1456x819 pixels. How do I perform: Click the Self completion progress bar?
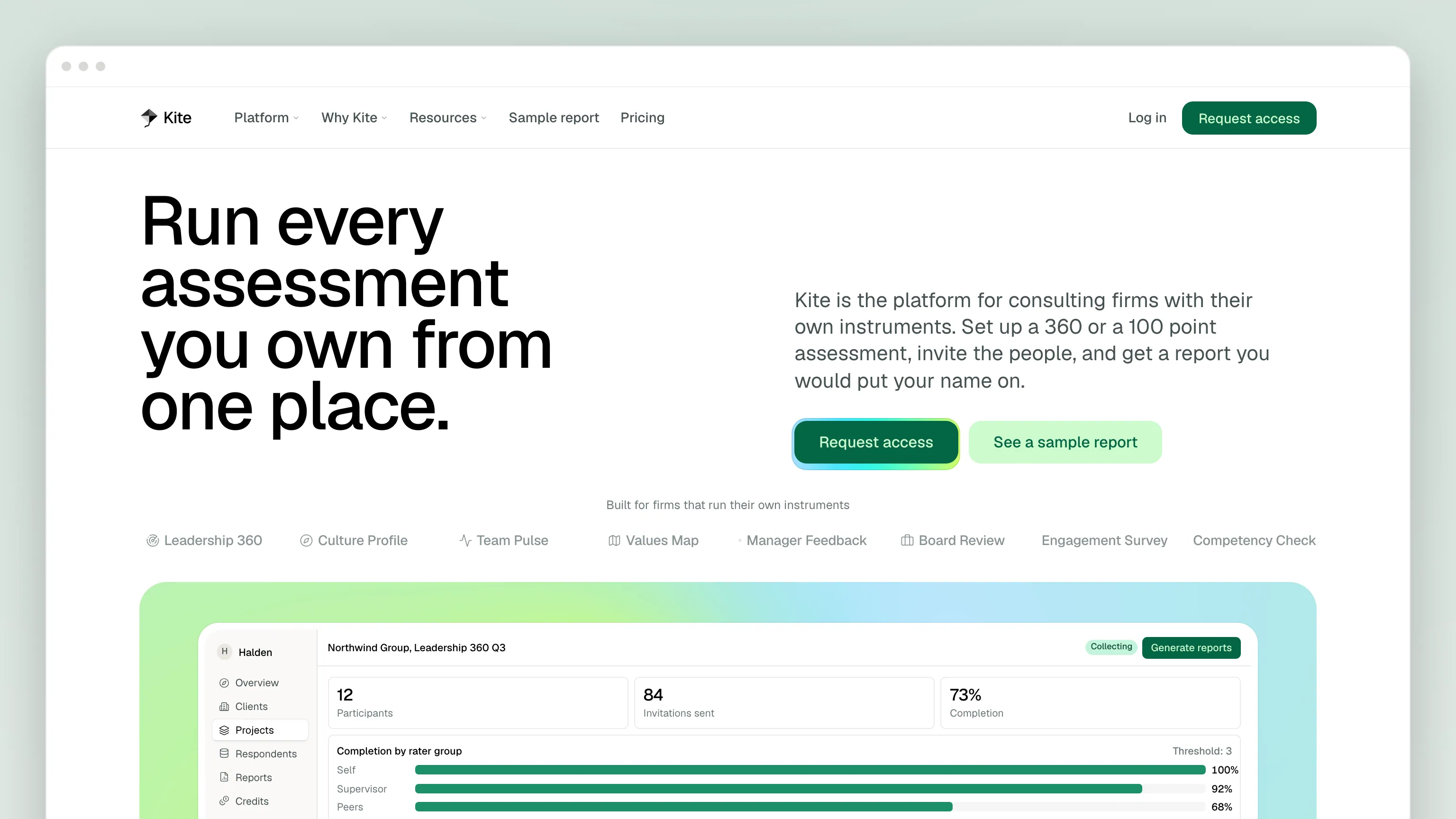pos(810,770)
